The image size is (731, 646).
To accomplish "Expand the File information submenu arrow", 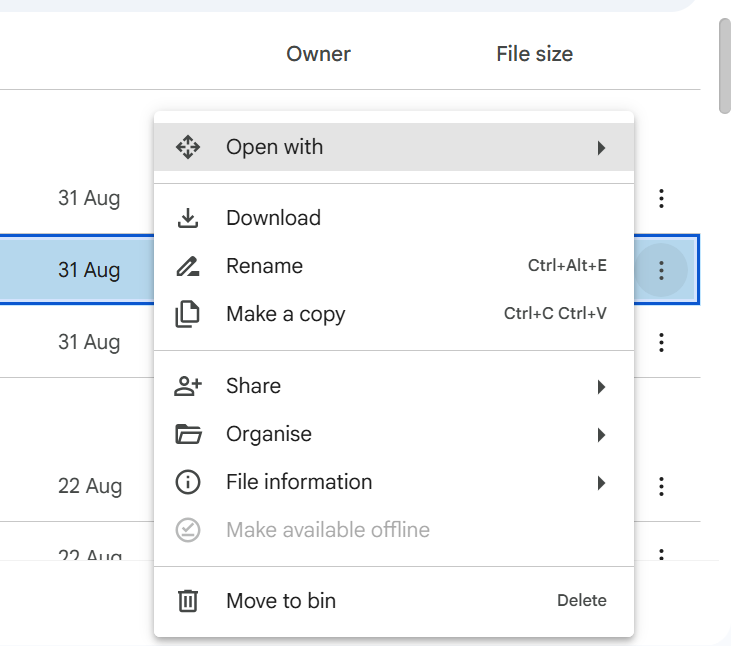I will click(x=601, y=482).
